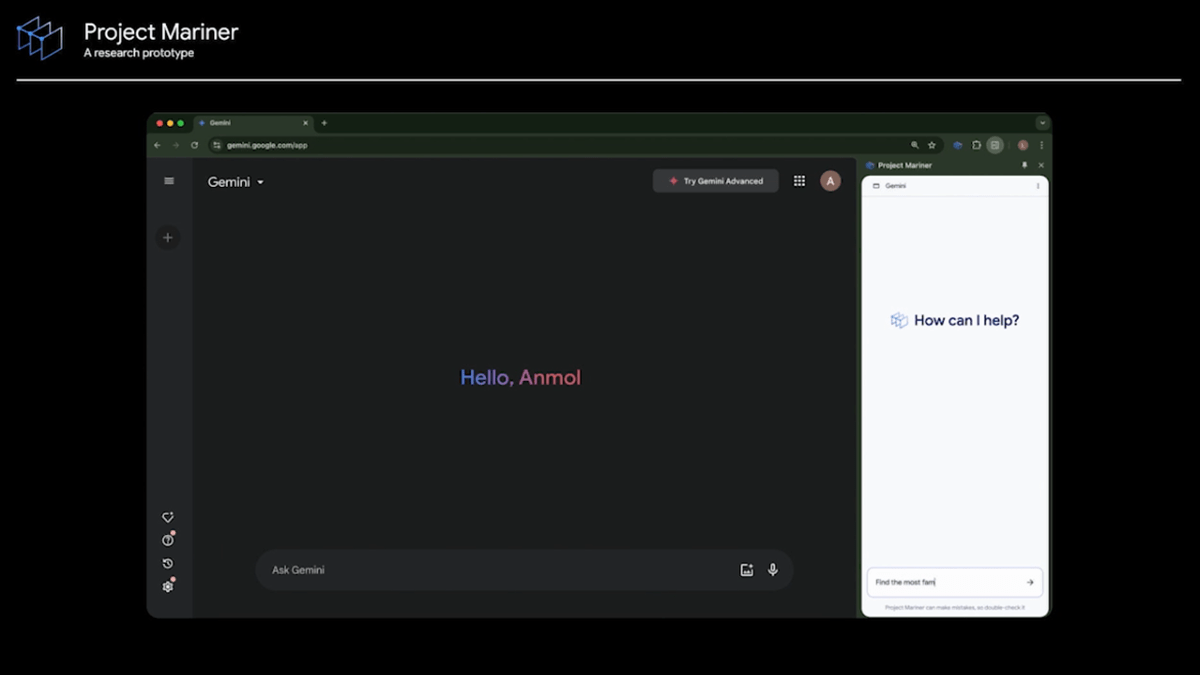The width and height of the screenshot is (1200, 675).
Task: Open the Gemini hamburger main menu
Action: coord(169,181)
